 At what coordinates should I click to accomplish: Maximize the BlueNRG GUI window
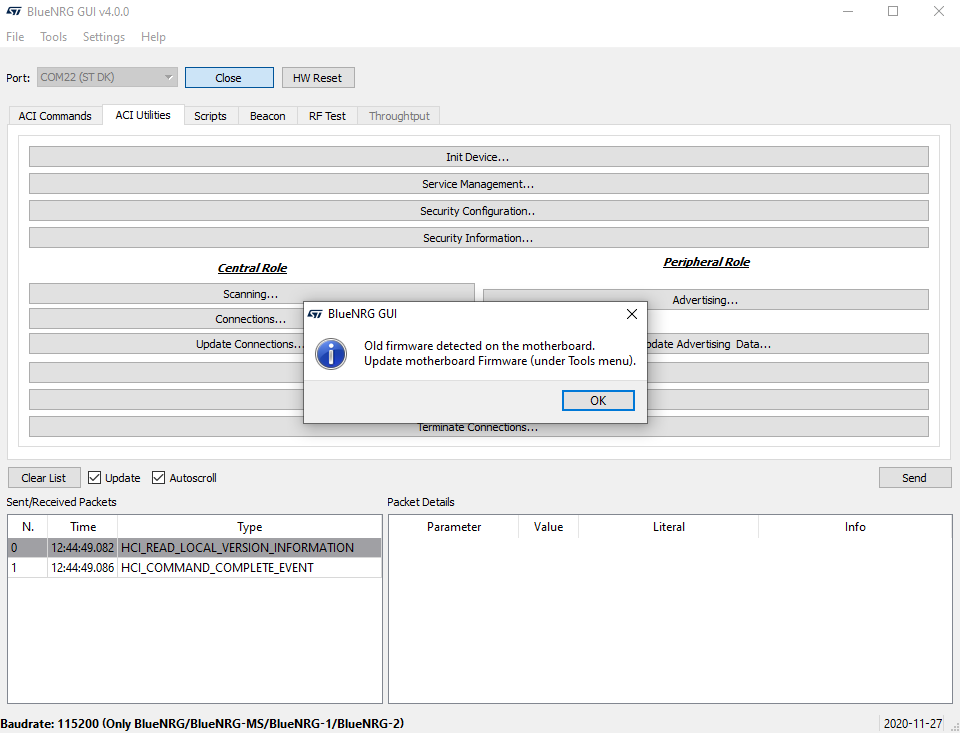[893, 12]
